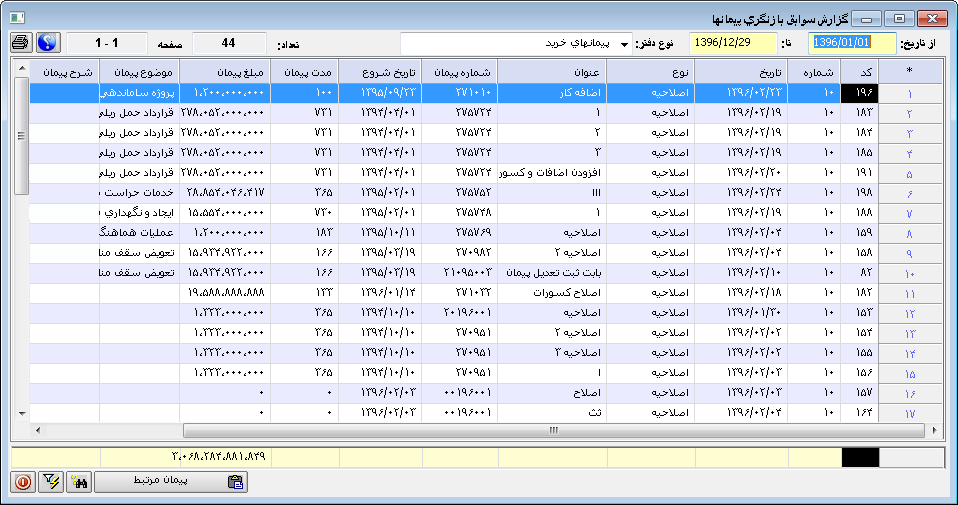958x505 pixels.
Task: Select the code cell "۸۲"
Action: 860,273
